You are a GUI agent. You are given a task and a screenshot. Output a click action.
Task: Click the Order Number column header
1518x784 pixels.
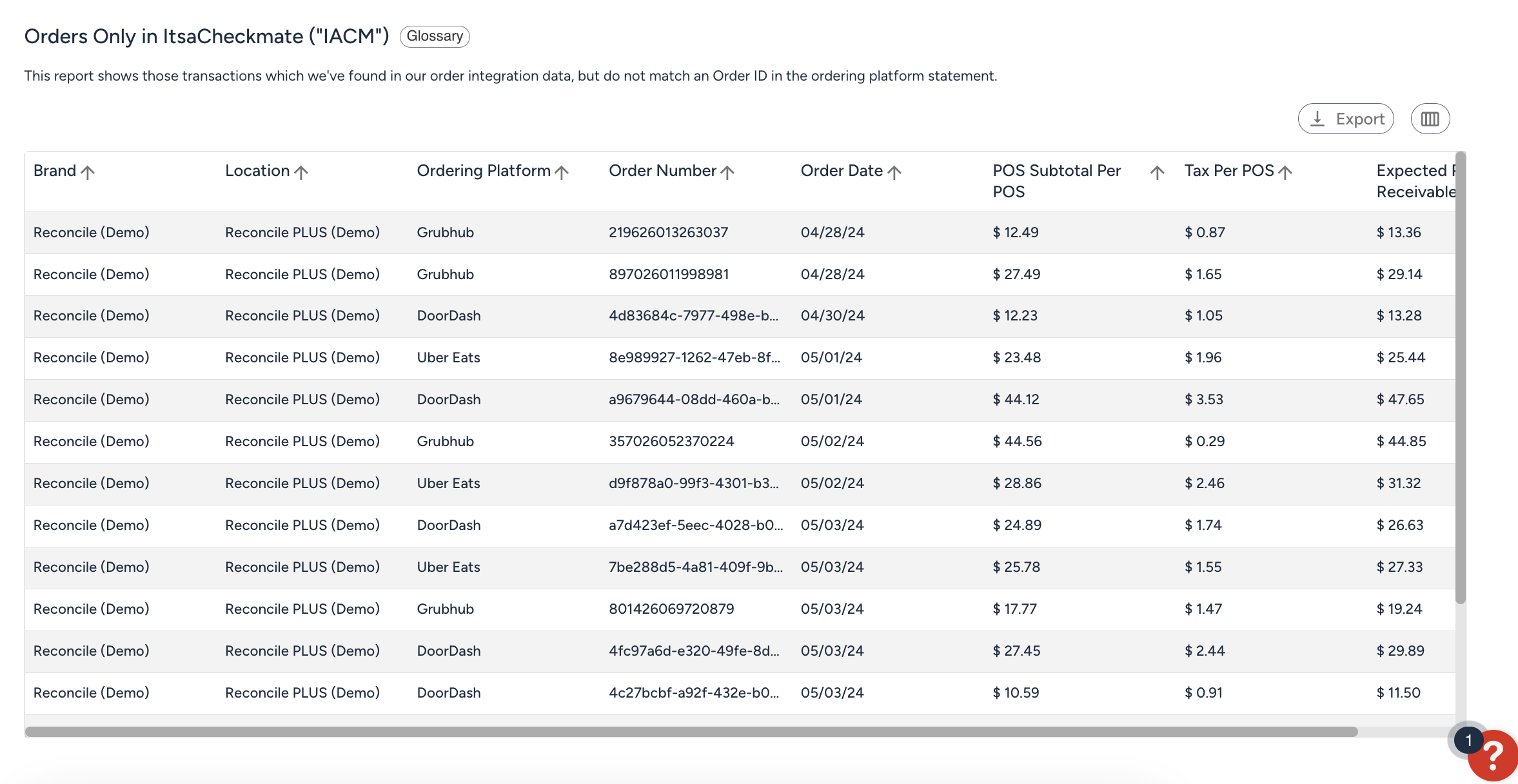pos(662,171)
